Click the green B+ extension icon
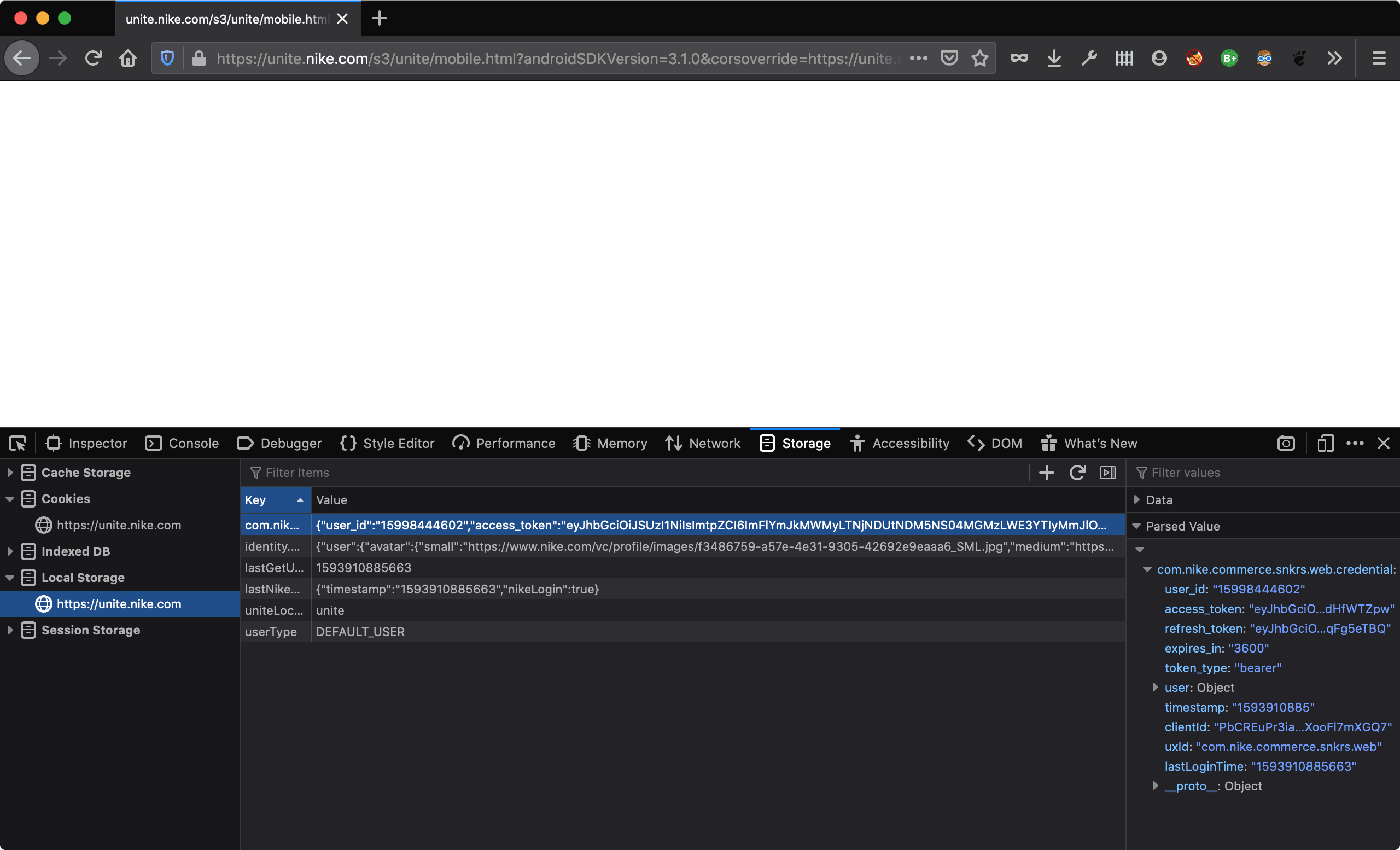Viewport: 1400px width, 850px height. click(1229, 58)
